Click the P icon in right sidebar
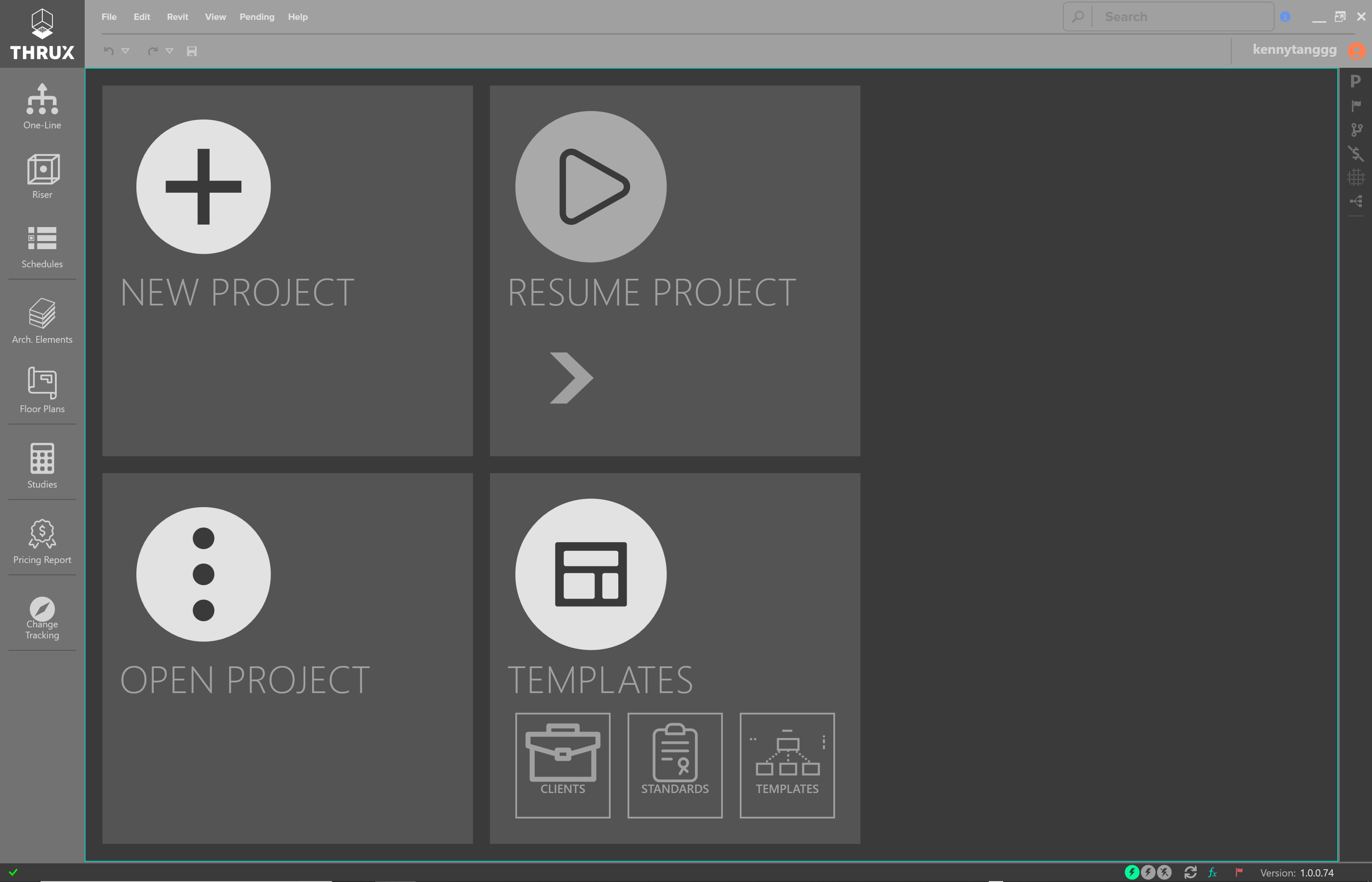 (x=1355, y=81)
